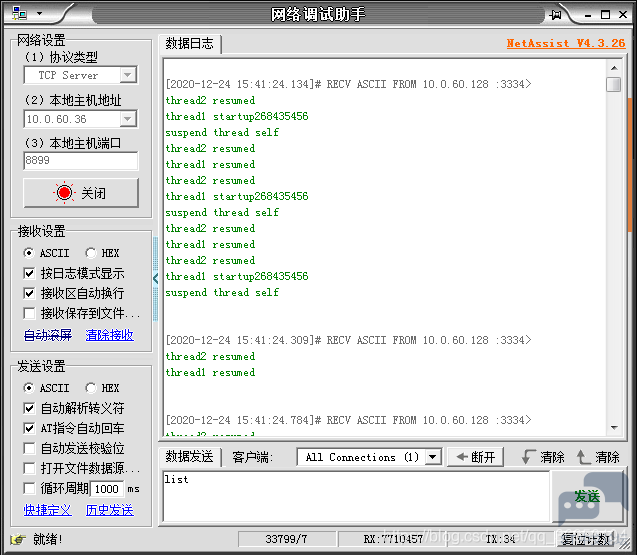The height and width of the screenshot is (555, 637).
Task: Click the loop period 1000 ms field
Action: tap(107, 488)
